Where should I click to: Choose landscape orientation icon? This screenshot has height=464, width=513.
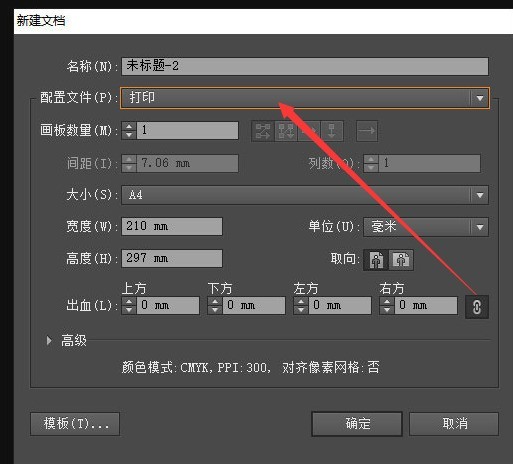401,260
